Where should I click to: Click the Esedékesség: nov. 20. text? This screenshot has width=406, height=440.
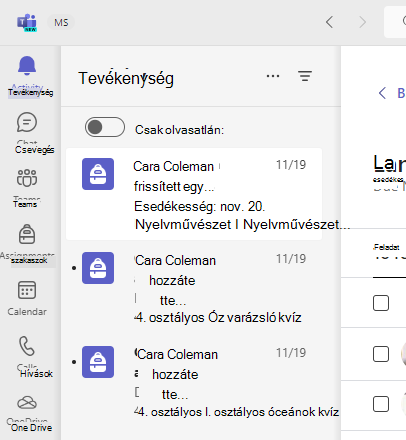click(199, 207)
